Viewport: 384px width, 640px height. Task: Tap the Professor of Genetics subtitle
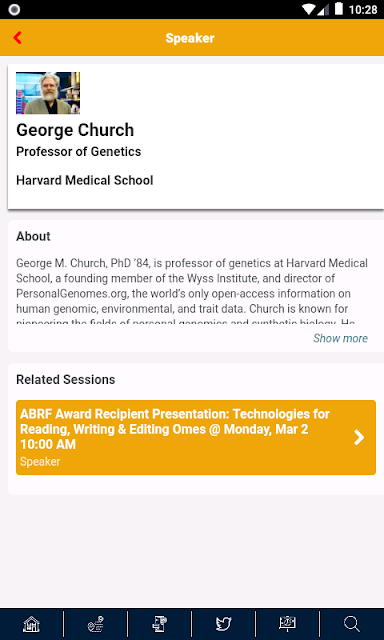tap(78, 151)
